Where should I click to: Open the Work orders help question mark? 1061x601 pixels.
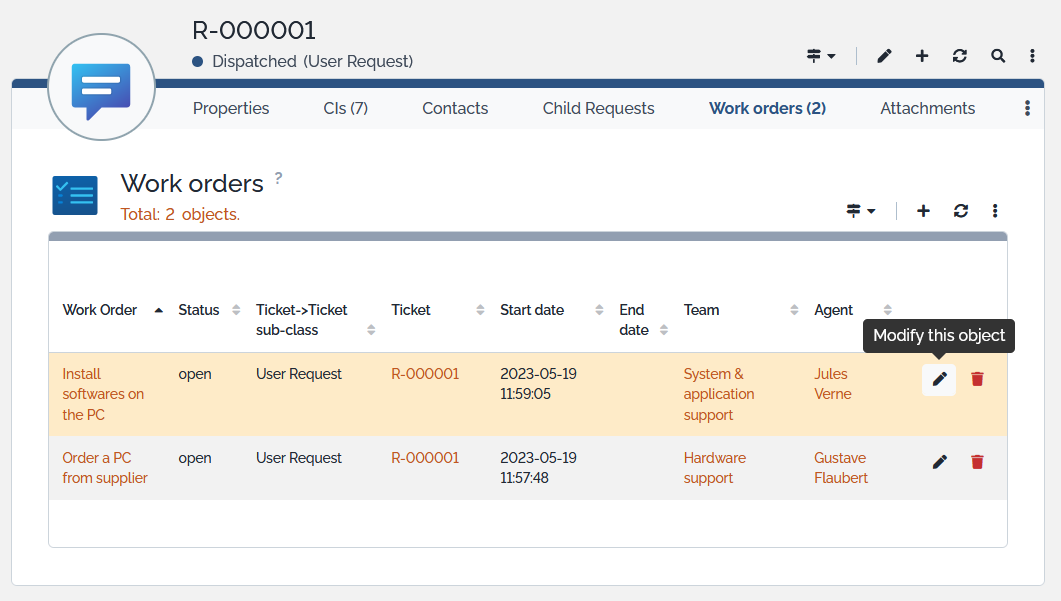[x=279, y=178]
